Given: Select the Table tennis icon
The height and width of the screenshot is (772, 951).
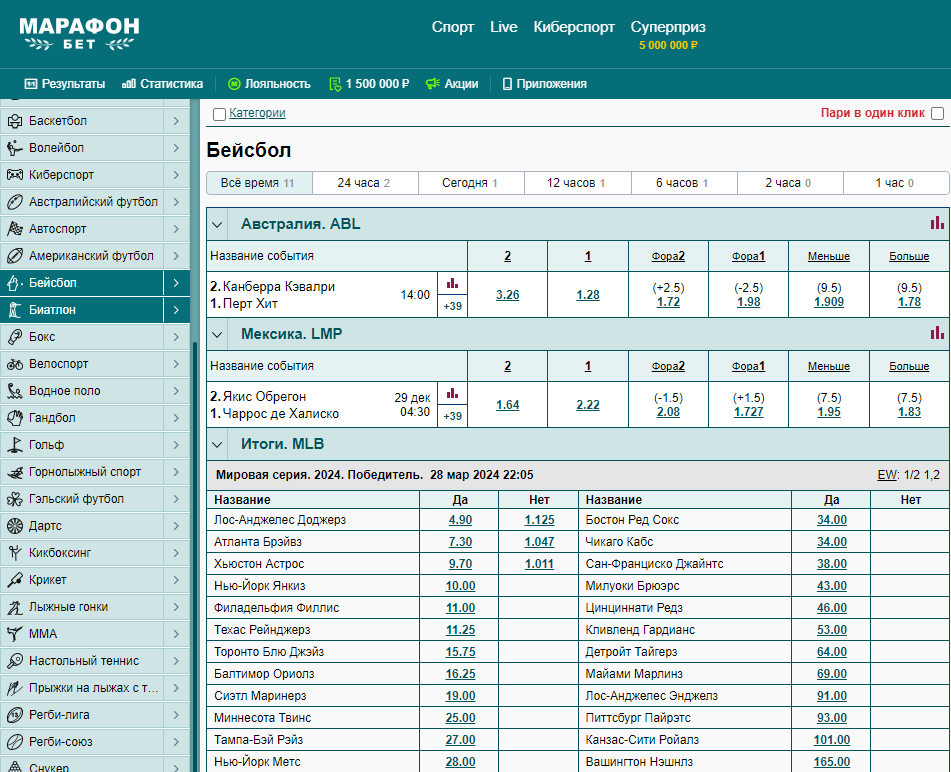Looking at the screenshot, I should point(15,661).
